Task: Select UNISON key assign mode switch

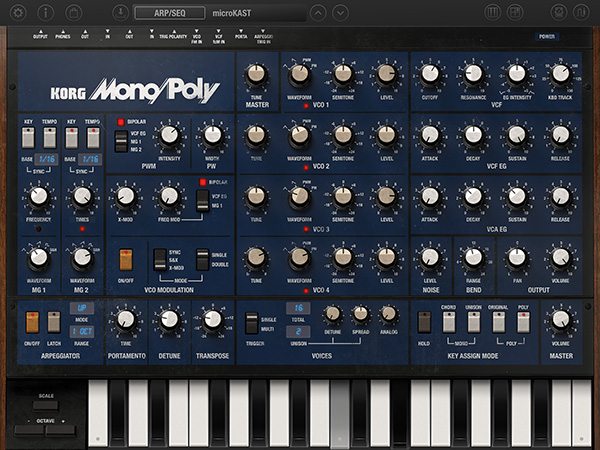Action: click(474, 322)
